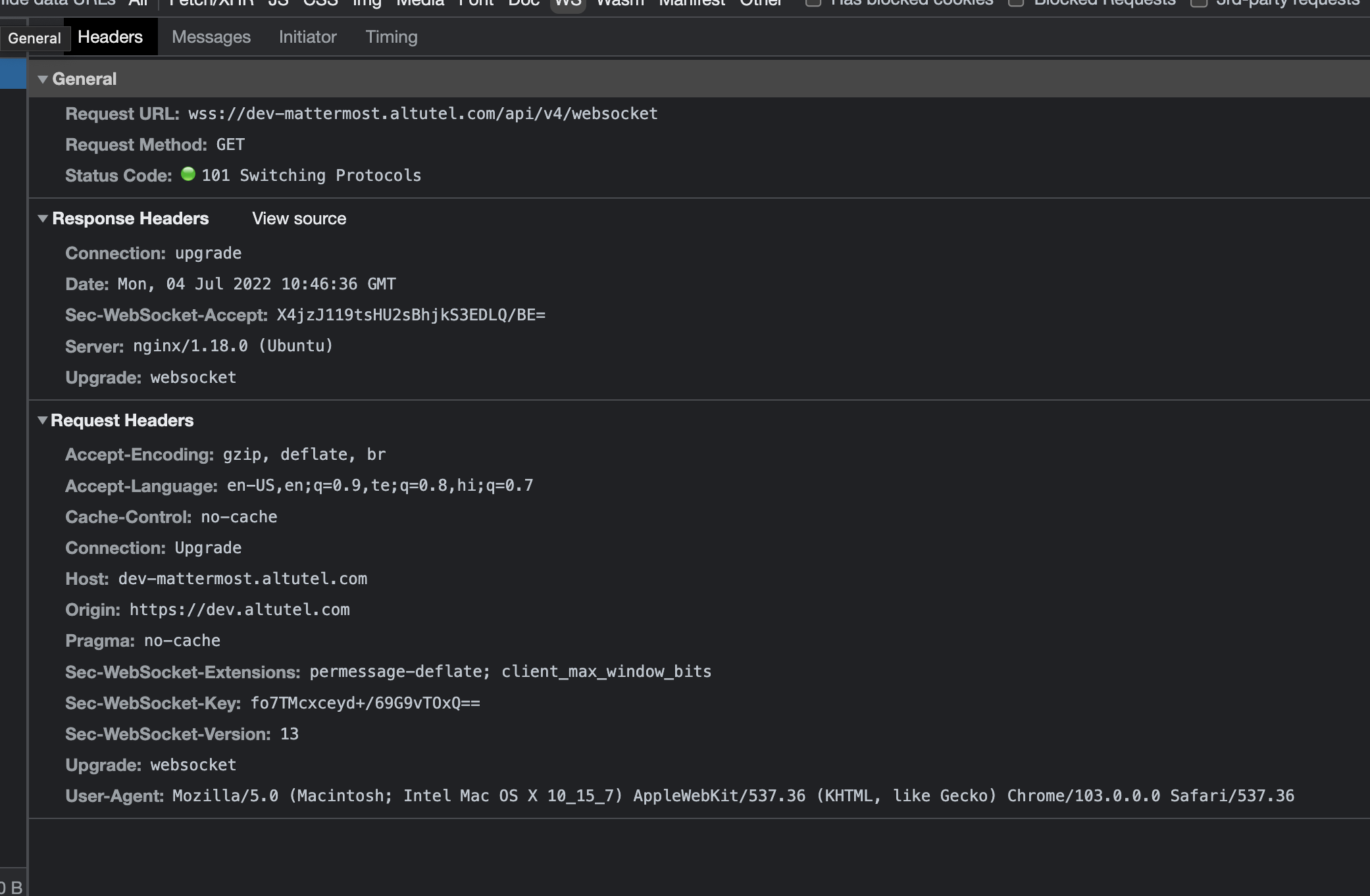Screen dimensions: 1370x896
Task: Show all requests using All filter
Action: pyautogui.click(x=138, y=3)
